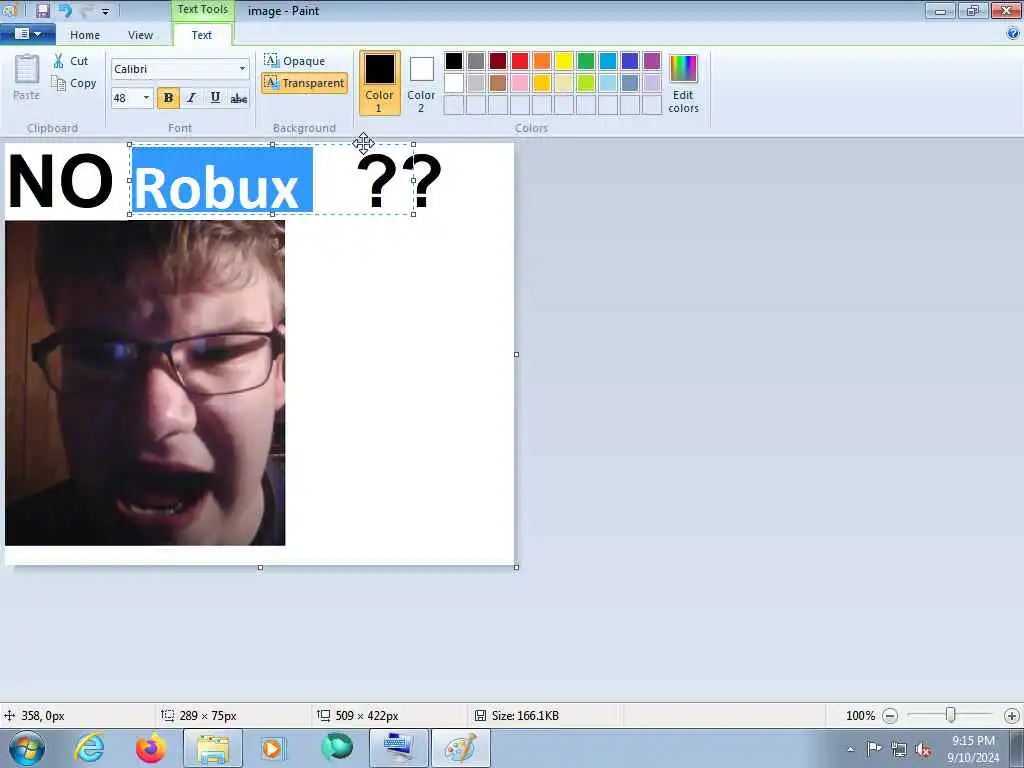Expand the font size 48 dropdown
1024x768 pixels.
[x=146, y=98]
